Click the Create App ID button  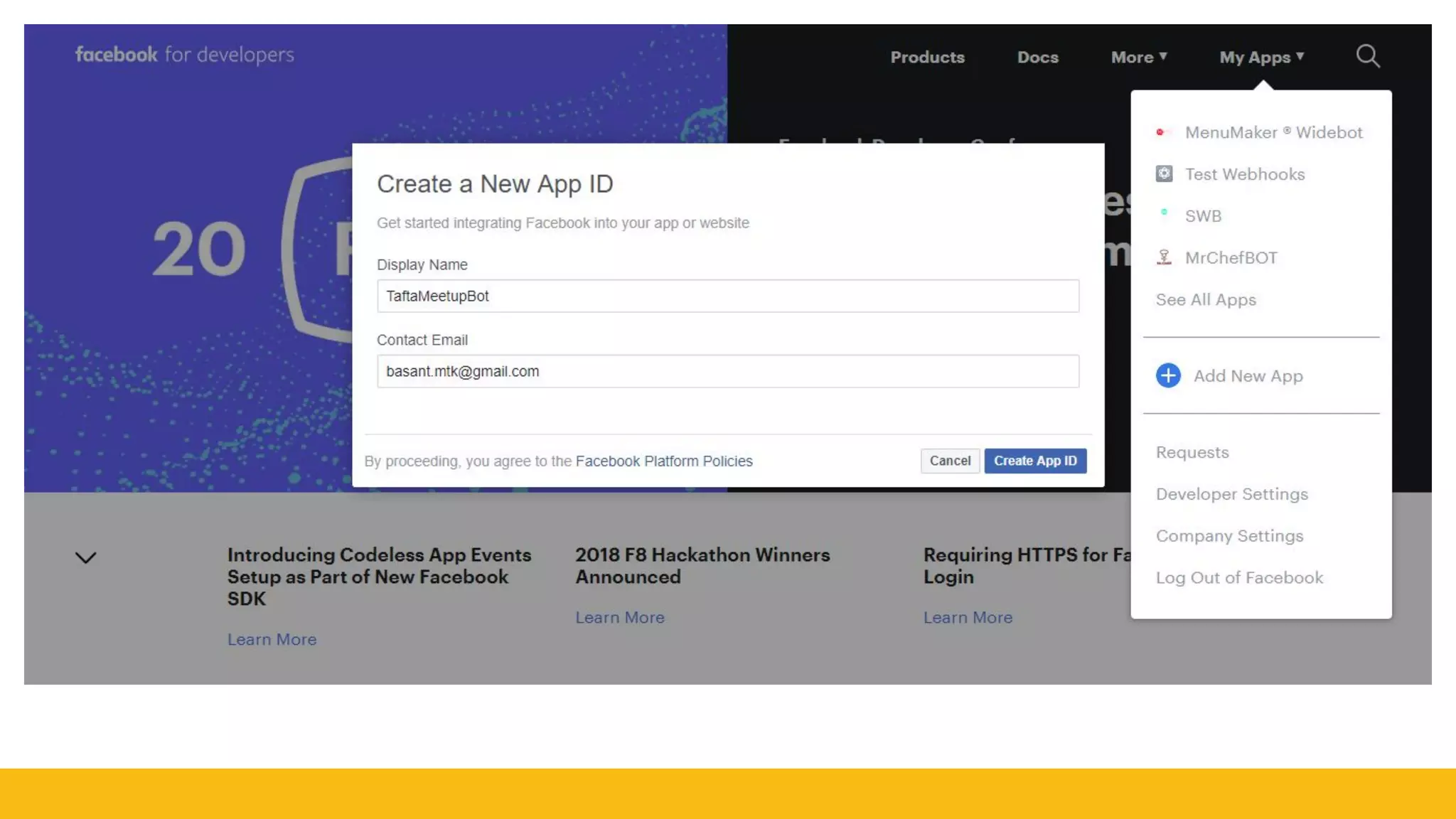(x=1035, y=461)
